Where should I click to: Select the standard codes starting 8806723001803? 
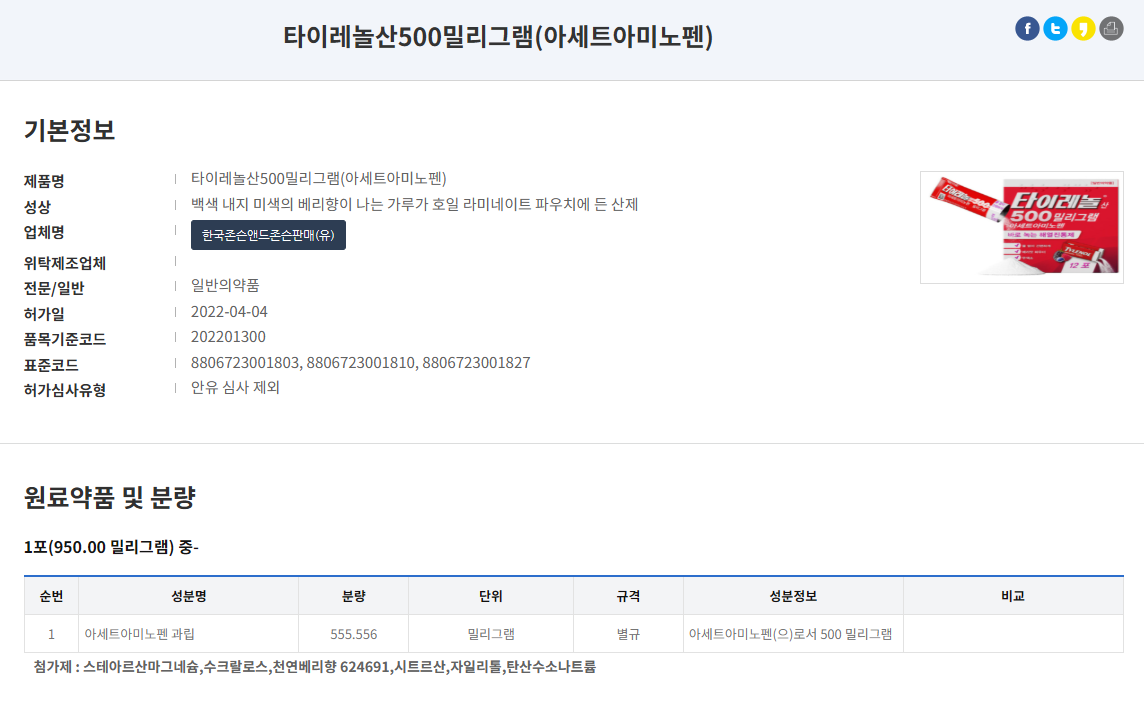(x=360, y=363)
